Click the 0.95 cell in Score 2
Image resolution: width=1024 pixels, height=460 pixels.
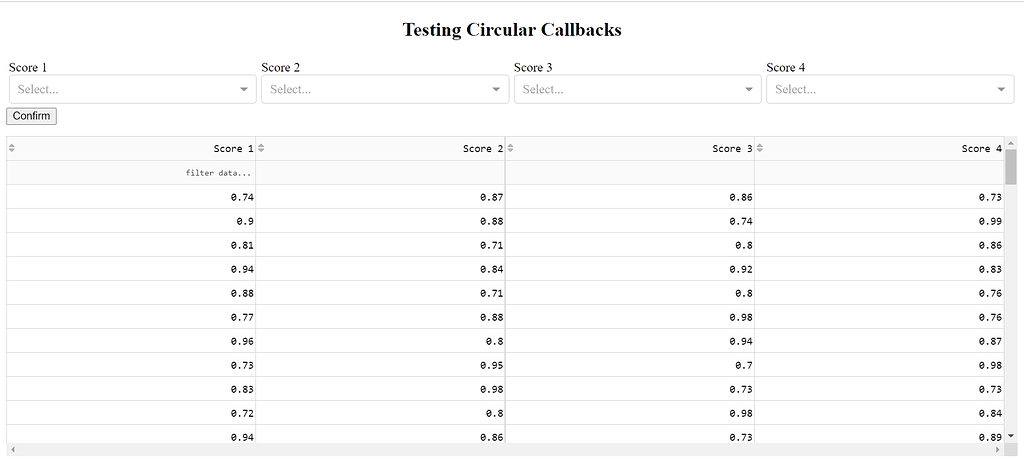380,365
